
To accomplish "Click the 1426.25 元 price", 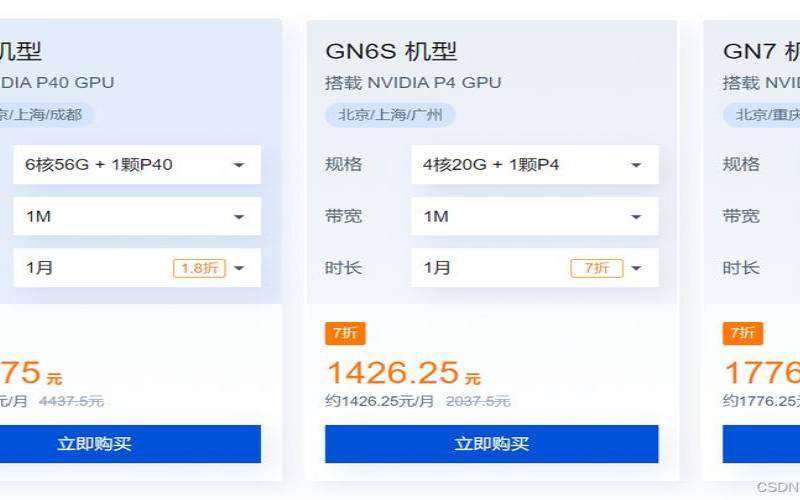I will coord(402,373).
